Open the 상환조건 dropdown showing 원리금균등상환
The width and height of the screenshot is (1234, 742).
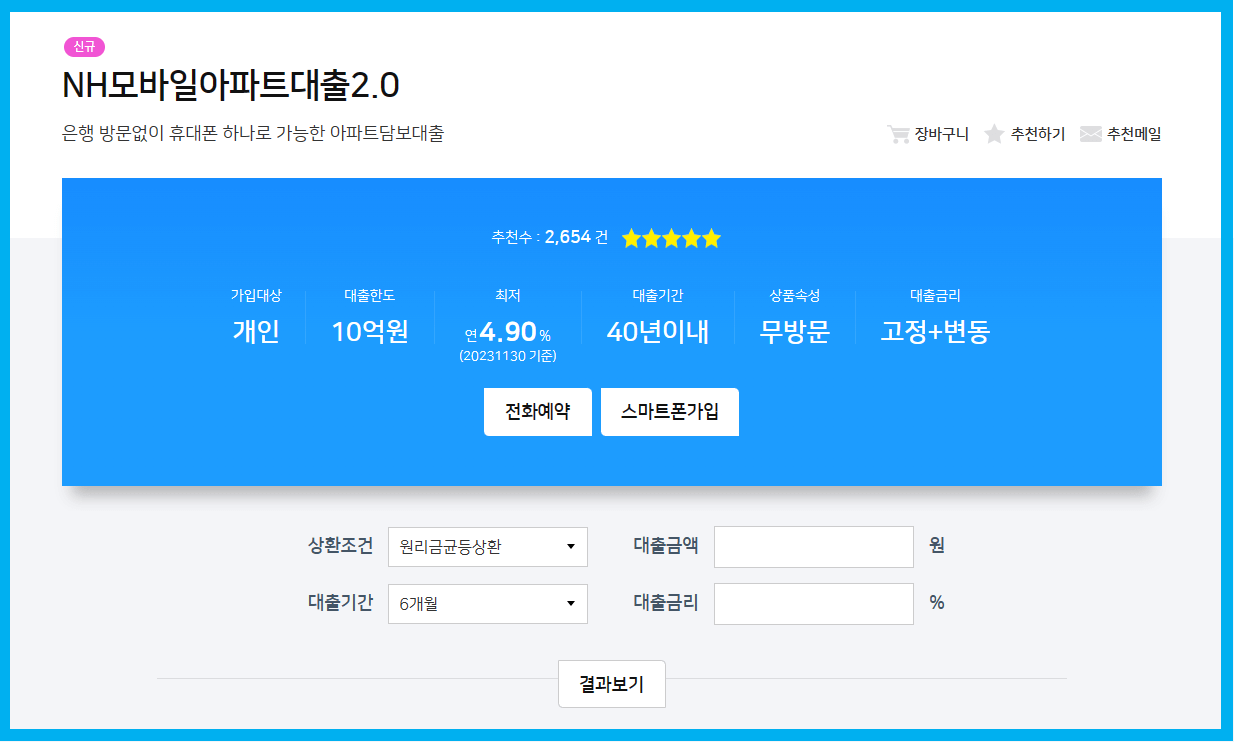pos(488,547)
